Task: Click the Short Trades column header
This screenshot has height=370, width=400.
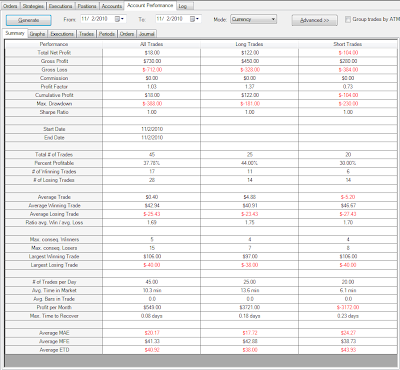Action: [x=348, y=44]
